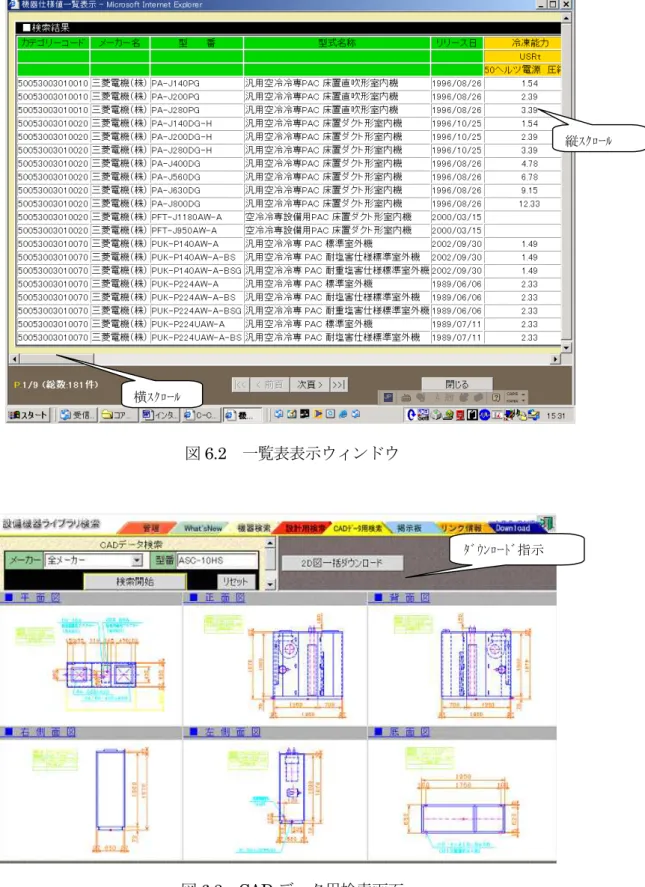This screenshot has height=887, width=645.
Task: Click the exit door icon beside Download tab
Action: coord(545,524)
